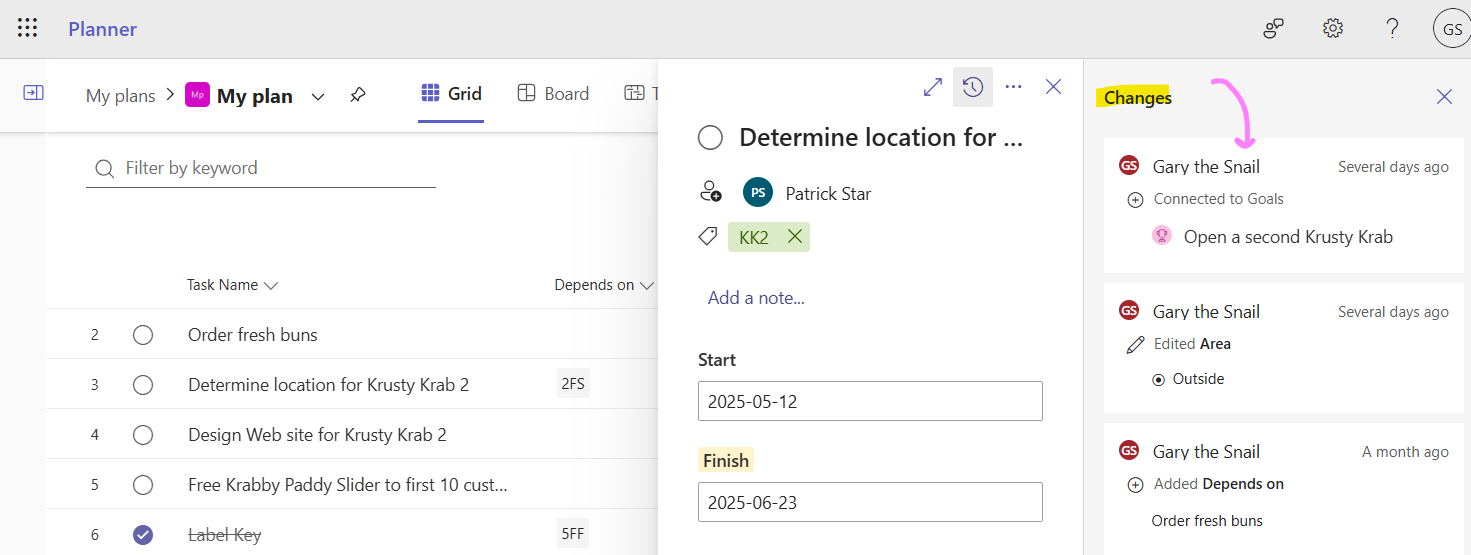1471x555 pixels.
Task: Pin the plan with the pin icon
Action: click(357, 95)
